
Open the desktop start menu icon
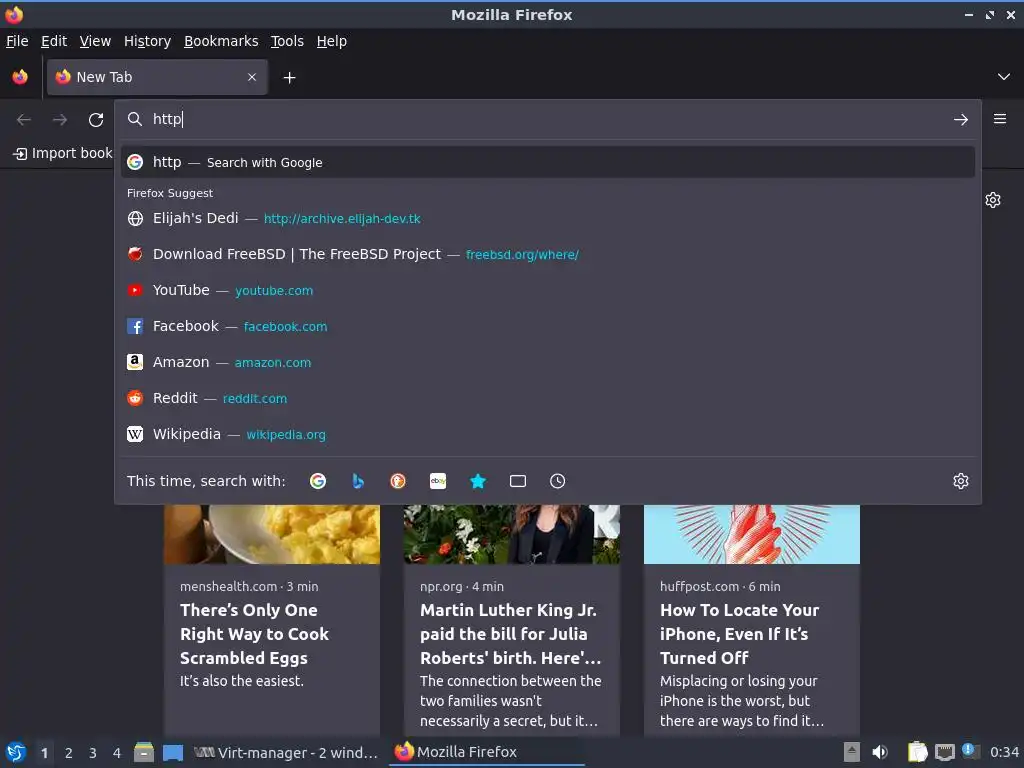click(x=16, y=752)
